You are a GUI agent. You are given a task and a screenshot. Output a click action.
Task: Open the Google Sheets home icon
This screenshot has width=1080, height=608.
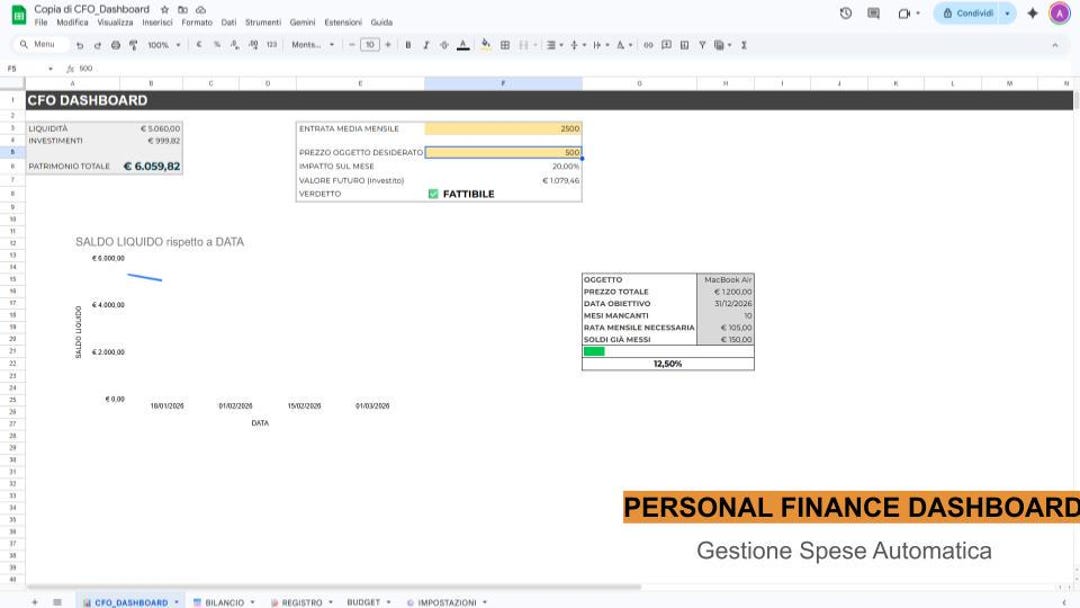click(x=19, y=14)
